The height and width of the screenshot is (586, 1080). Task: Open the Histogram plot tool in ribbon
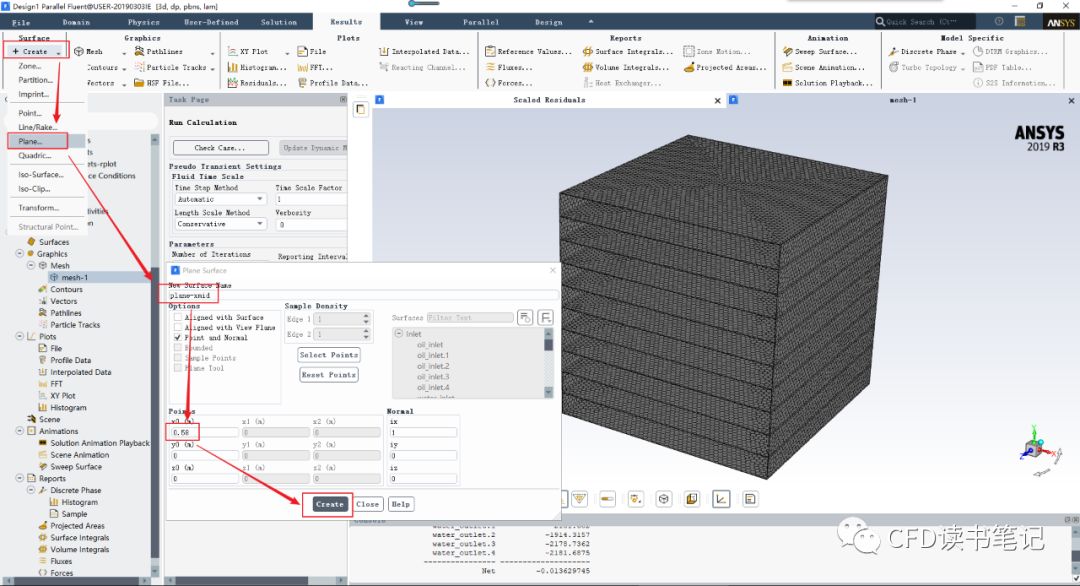pyautogui.click(x=256, y=67)
